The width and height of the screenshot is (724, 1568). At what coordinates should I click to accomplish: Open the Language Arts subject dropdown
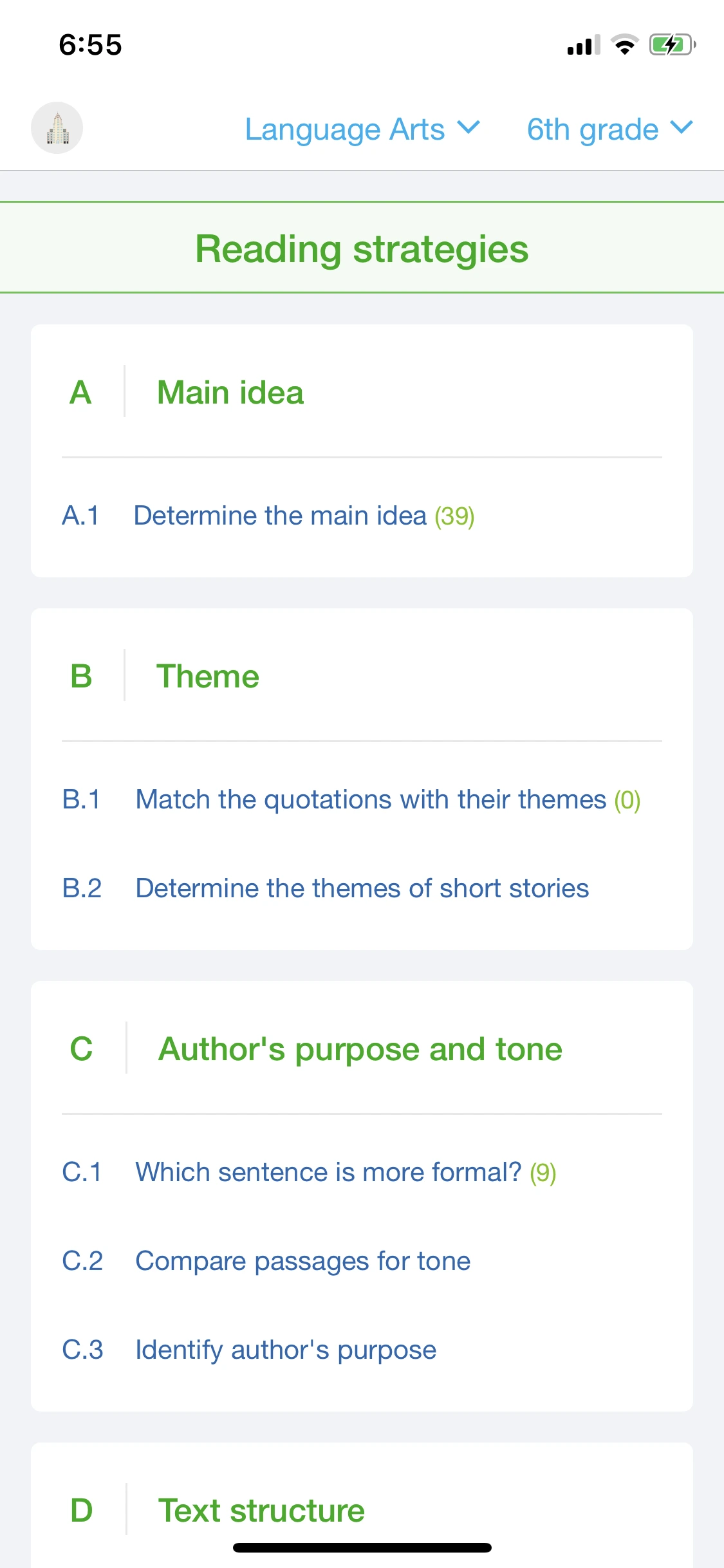362,129
